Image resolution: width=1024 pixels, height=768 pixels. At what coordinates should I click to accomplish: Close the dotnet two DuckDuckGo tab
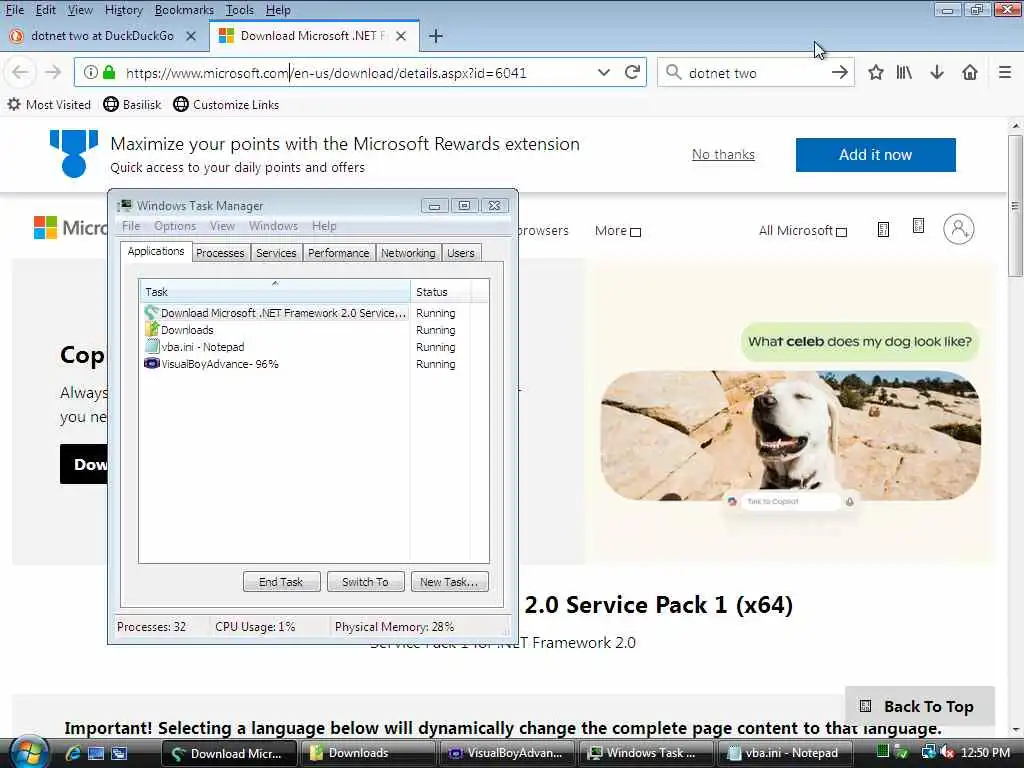[191, 36]
